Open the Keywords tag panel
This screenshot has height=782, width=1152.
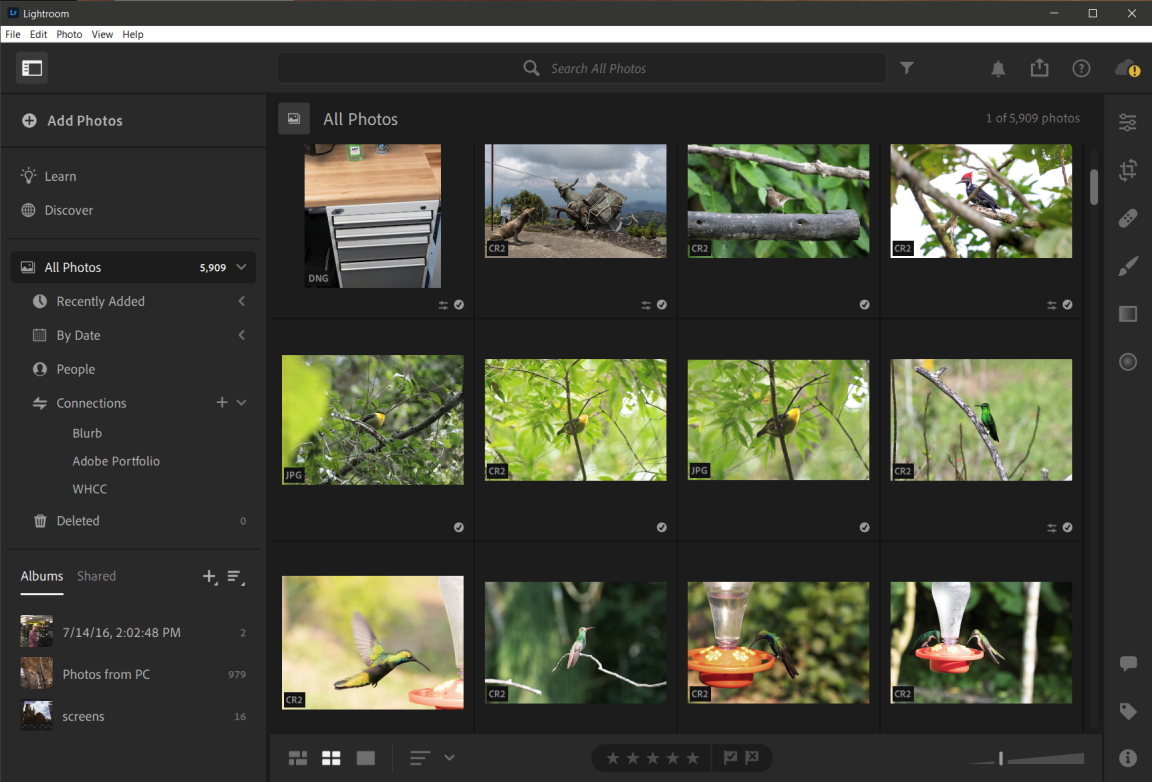pyautogui.click(x=1128, y=711)
